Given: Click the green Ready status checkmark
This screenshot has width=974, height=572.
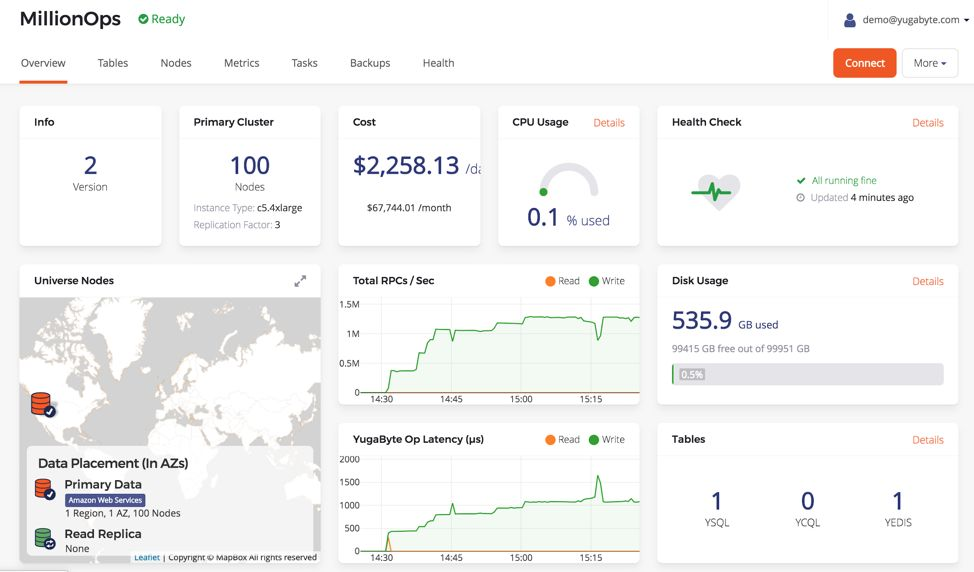Looking at the screenshot, I should [143, 19].
